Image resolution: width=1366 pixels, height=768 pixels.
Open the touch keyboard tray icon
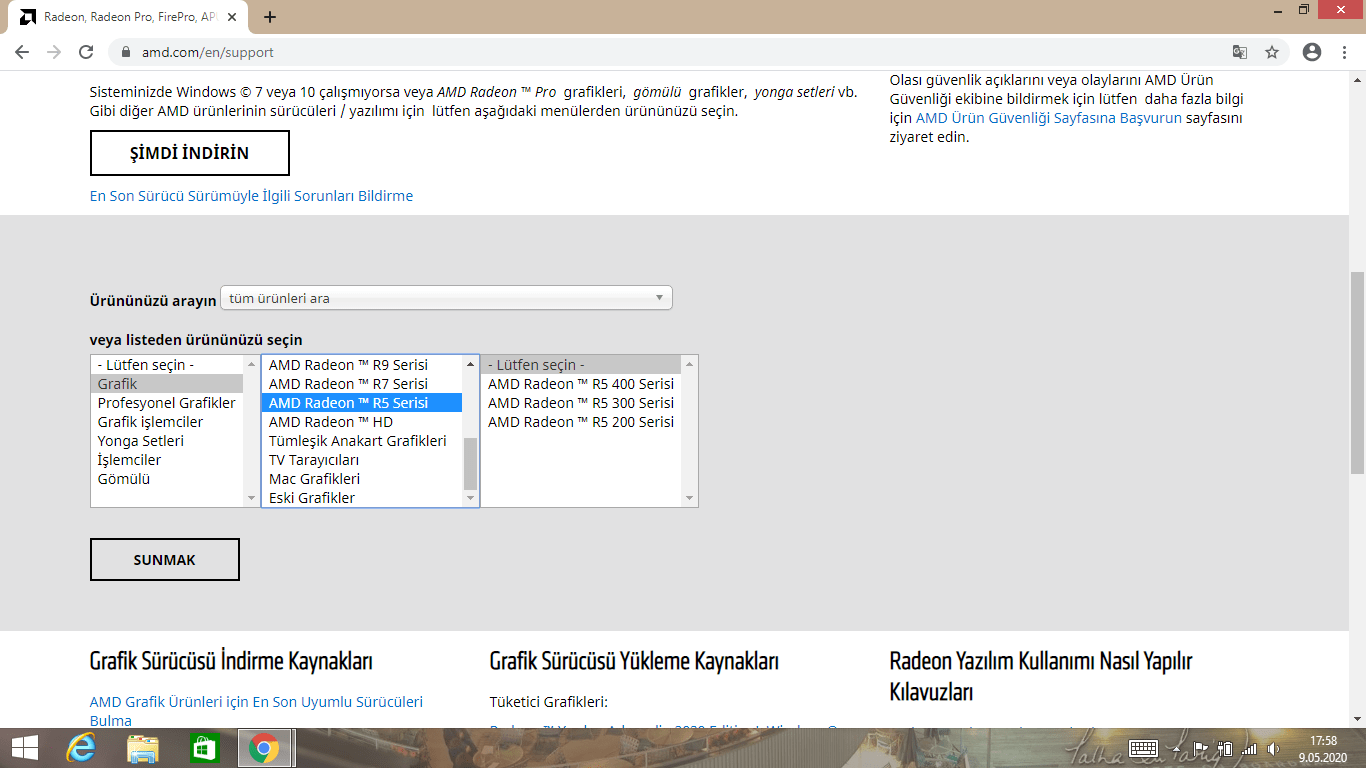(x=1143, y=748)
